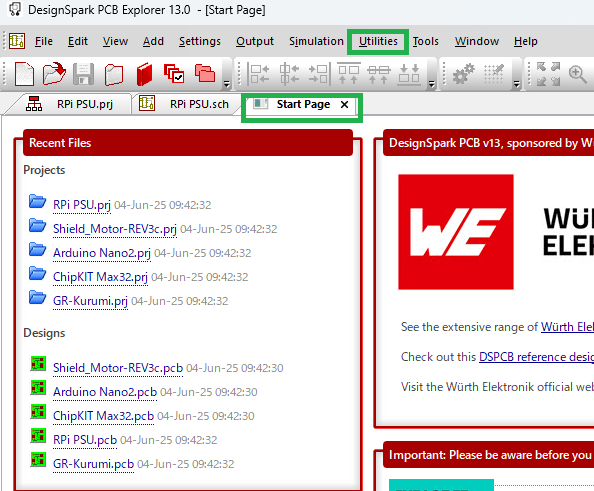Expand the file toolbar overflow arrow
The height and width of the screenshot is (491, 594).
[227, 84]
